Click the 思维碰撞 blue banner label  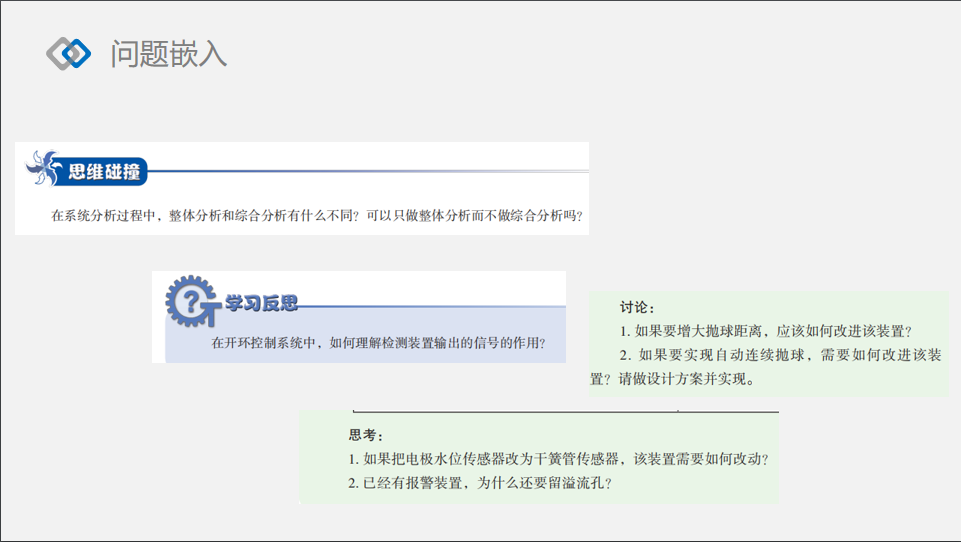pyautogui.click(x=103, y=172)
